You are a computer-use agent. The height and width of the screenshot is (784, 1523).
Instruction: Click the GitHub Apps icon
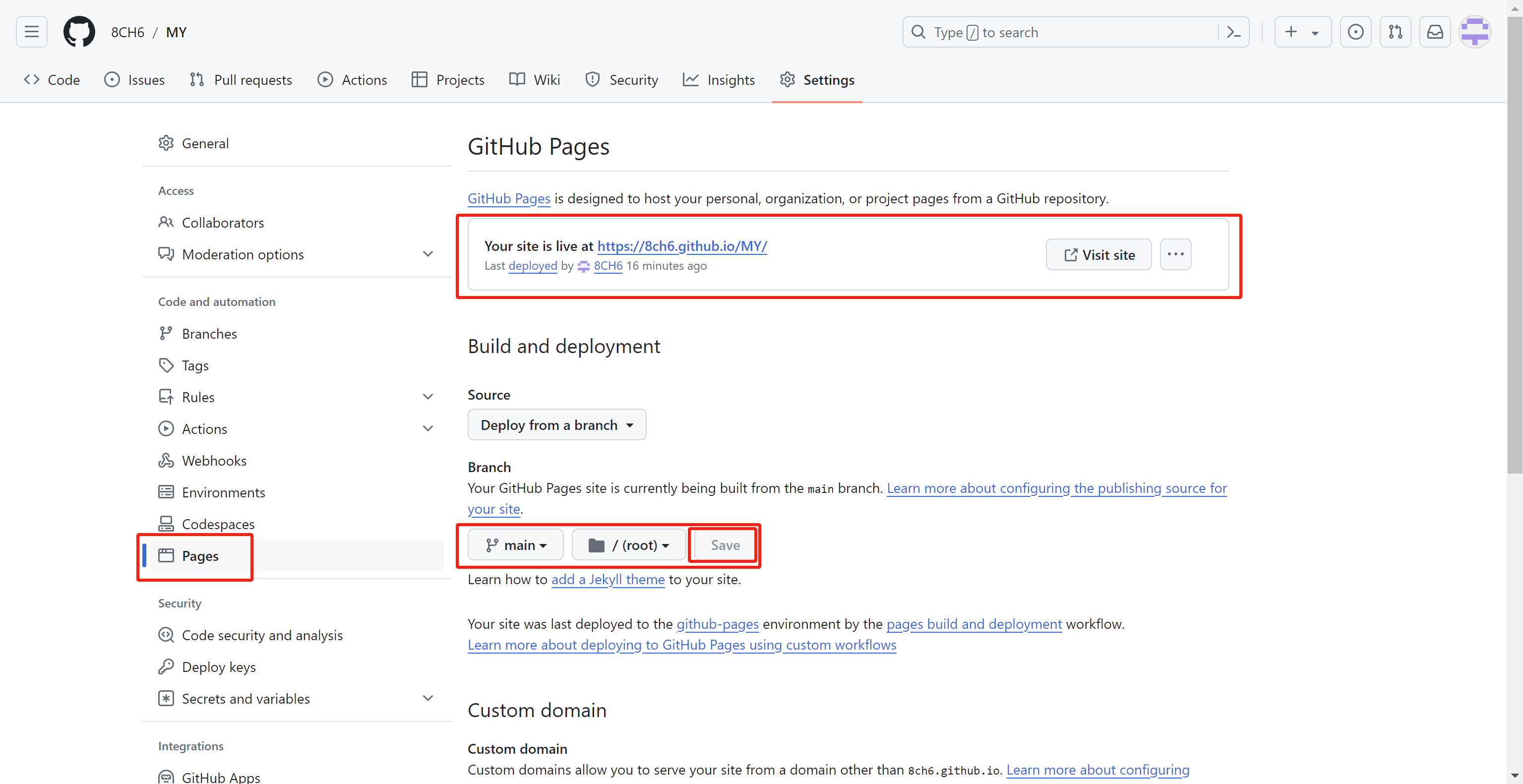click(x=166, y=777)
